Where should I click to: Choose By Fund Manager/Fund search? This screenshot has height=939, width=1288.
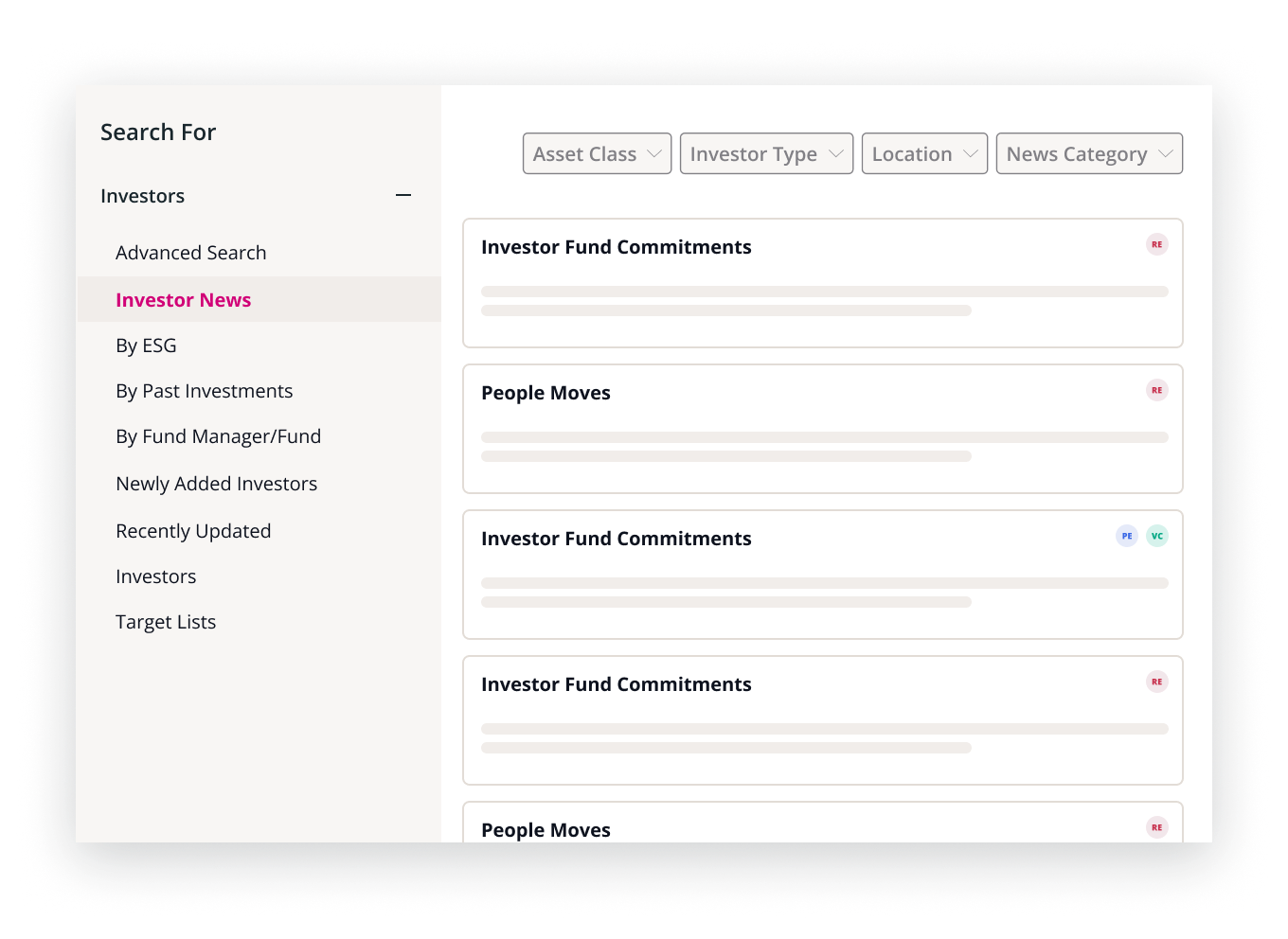click(219, 435)
